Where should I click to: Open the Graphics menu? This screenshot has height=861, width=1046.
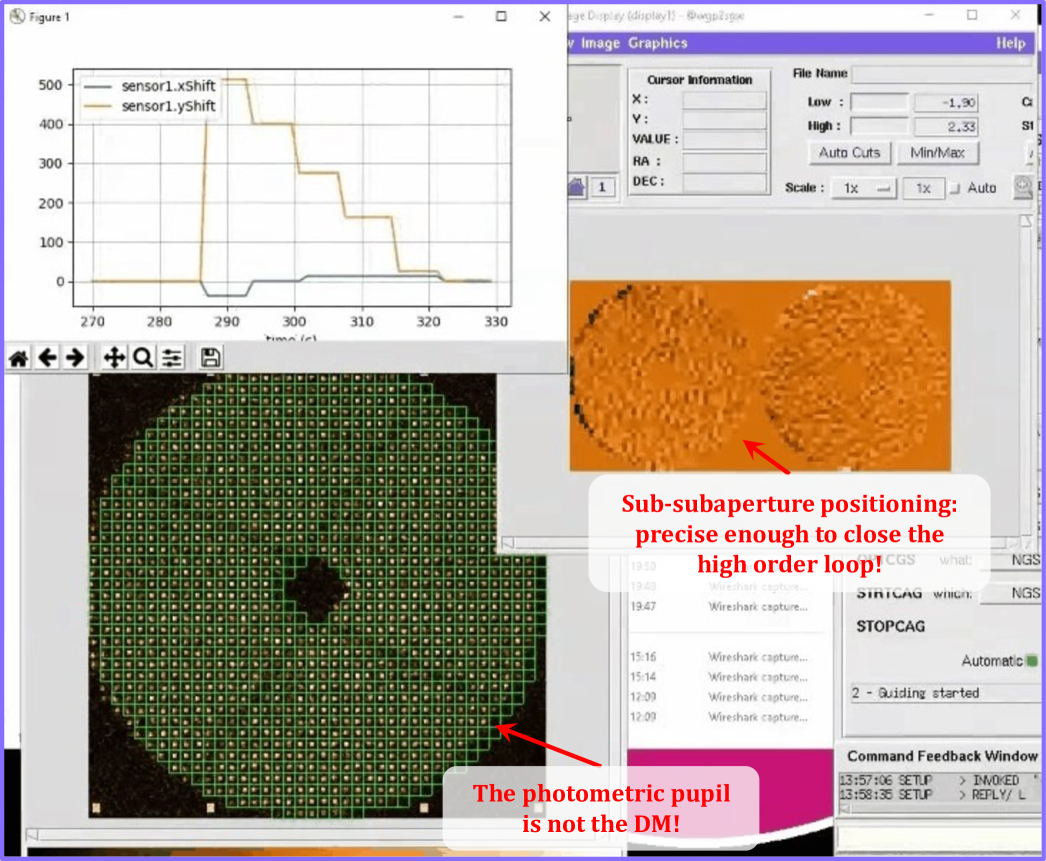point(657,43)
